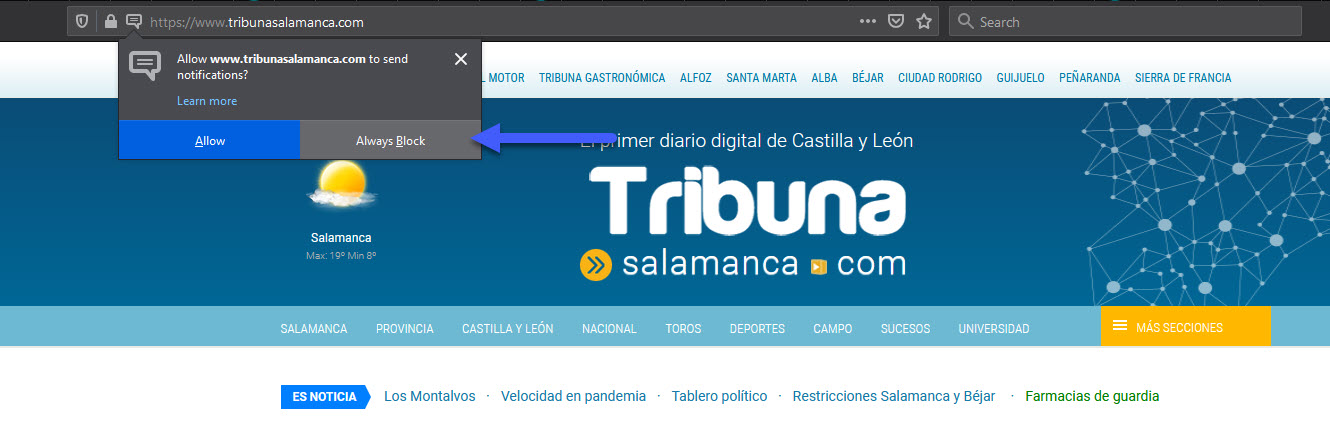Click the Es Noticia label

pyautogui.click(x=325, y=396)
